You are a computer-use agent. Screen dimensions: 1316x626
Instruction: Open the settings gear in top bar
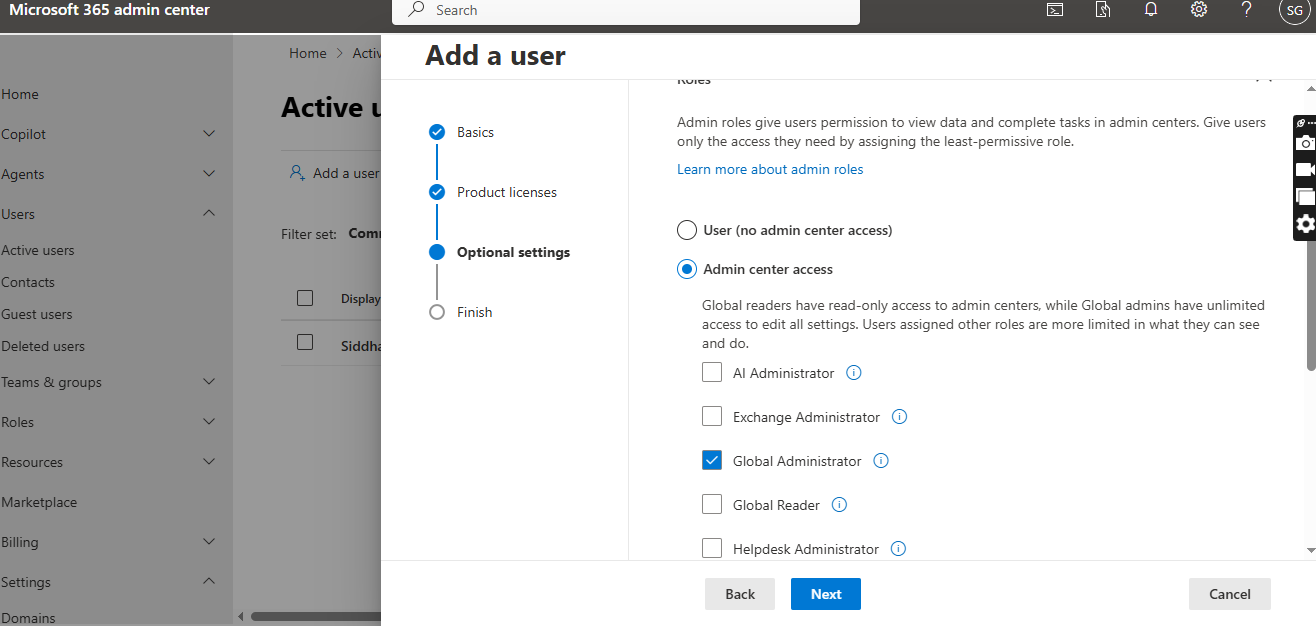tap(1199, 10)
